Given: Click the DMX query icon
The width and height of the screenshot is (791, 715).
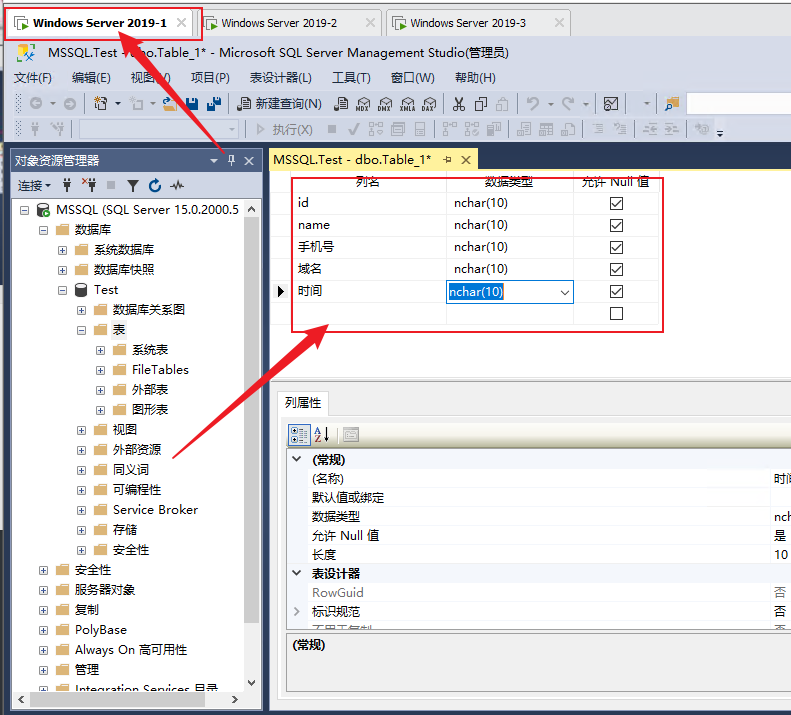Looking at the screenshot, I should (385, 104).
